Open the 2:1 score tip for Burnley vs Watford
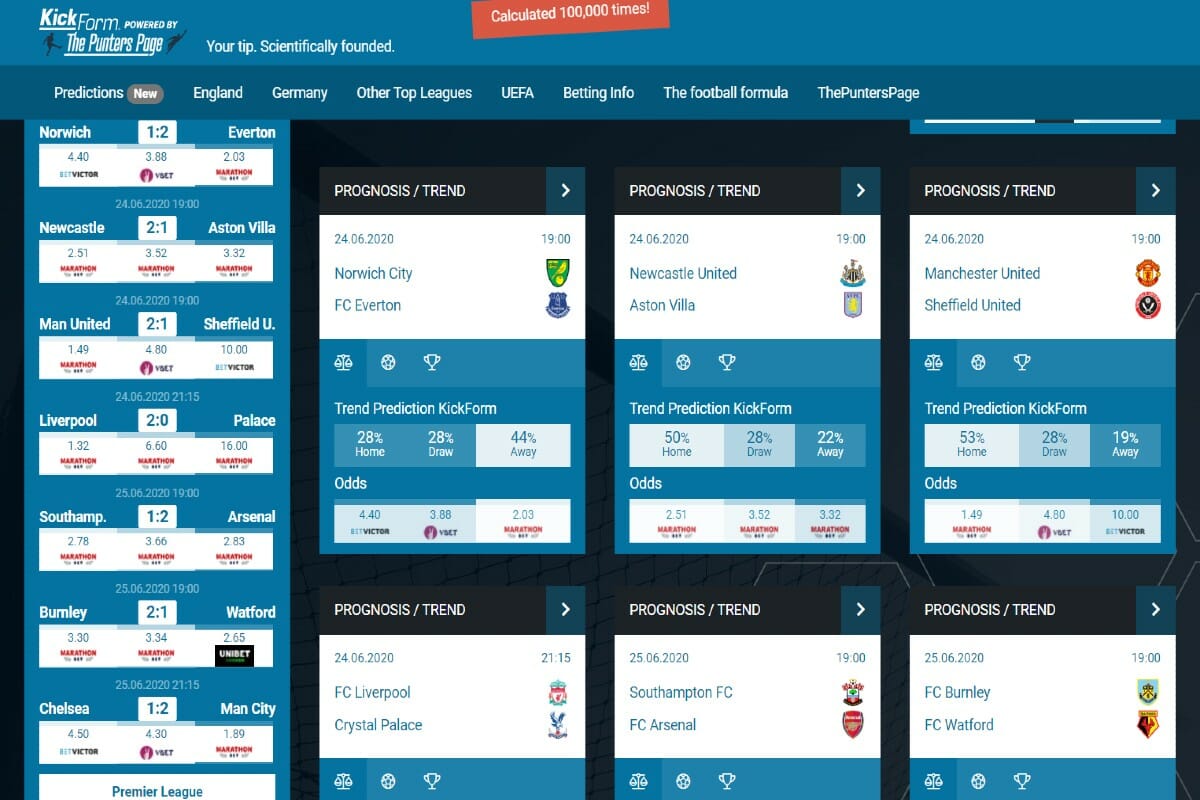 157,612
